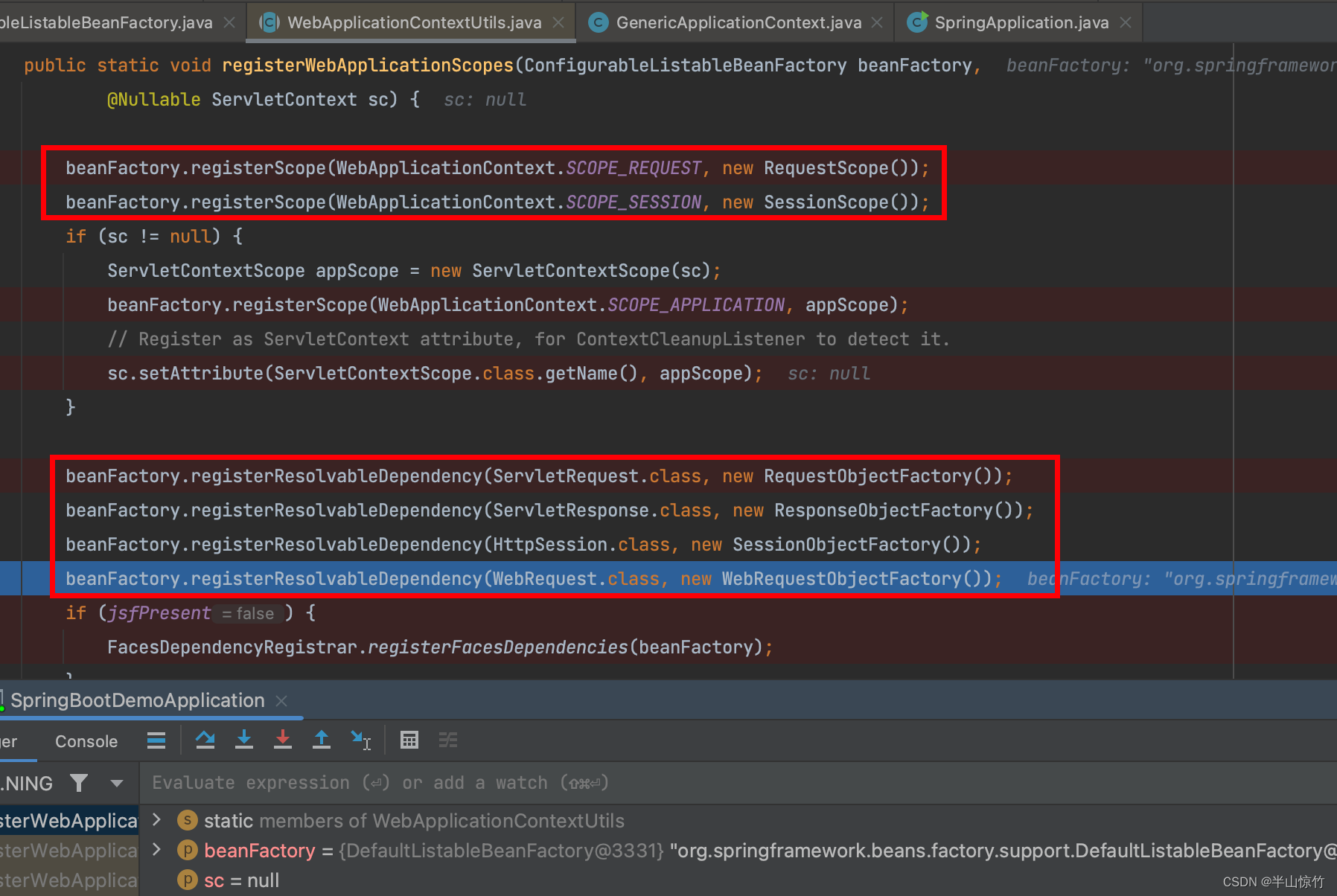Expand the beanFactory variable node
The width and height of the screenshot is (1337, 896).
click(156, 850)
